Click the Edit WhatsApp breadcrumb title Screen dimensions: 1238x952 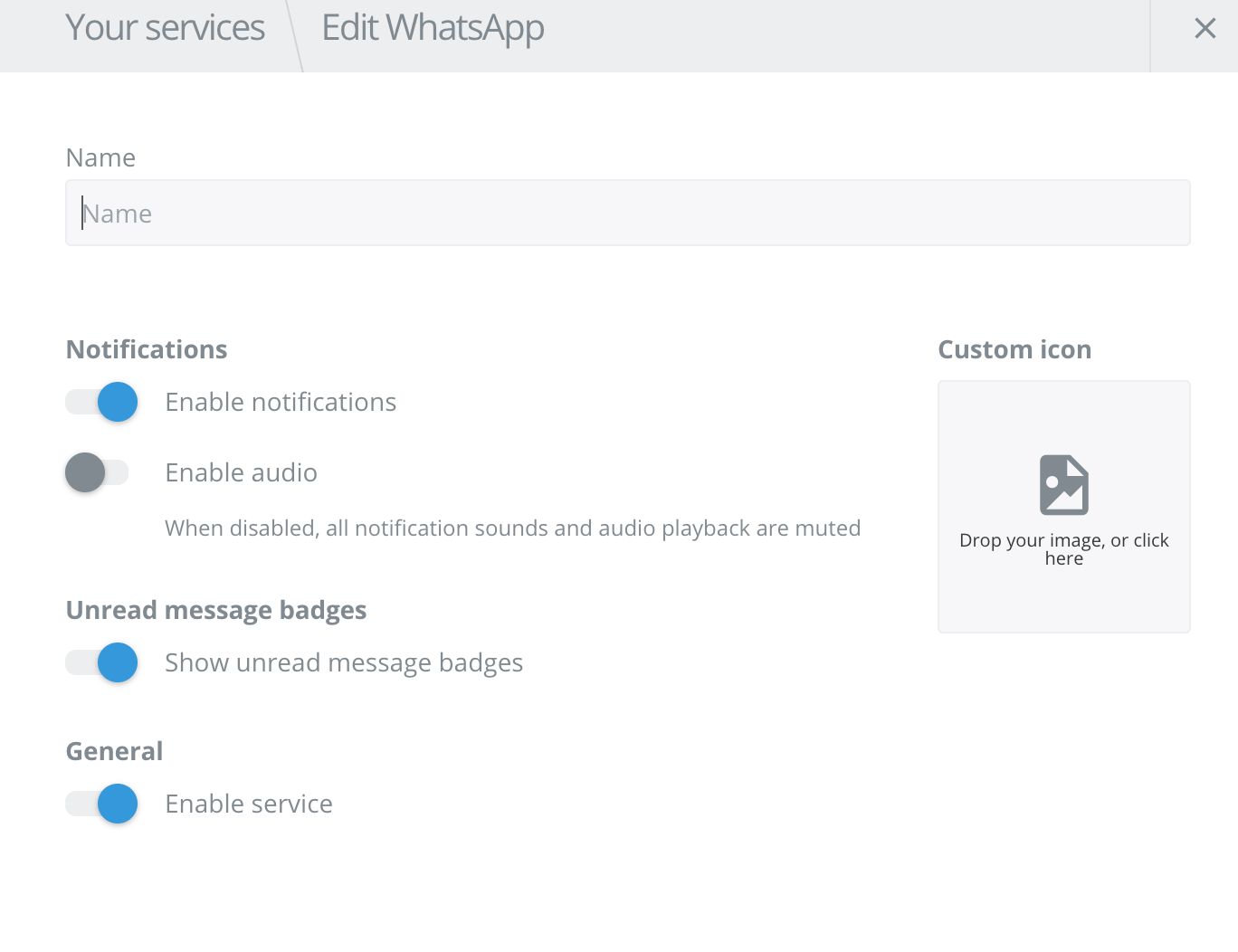(433, 28)
